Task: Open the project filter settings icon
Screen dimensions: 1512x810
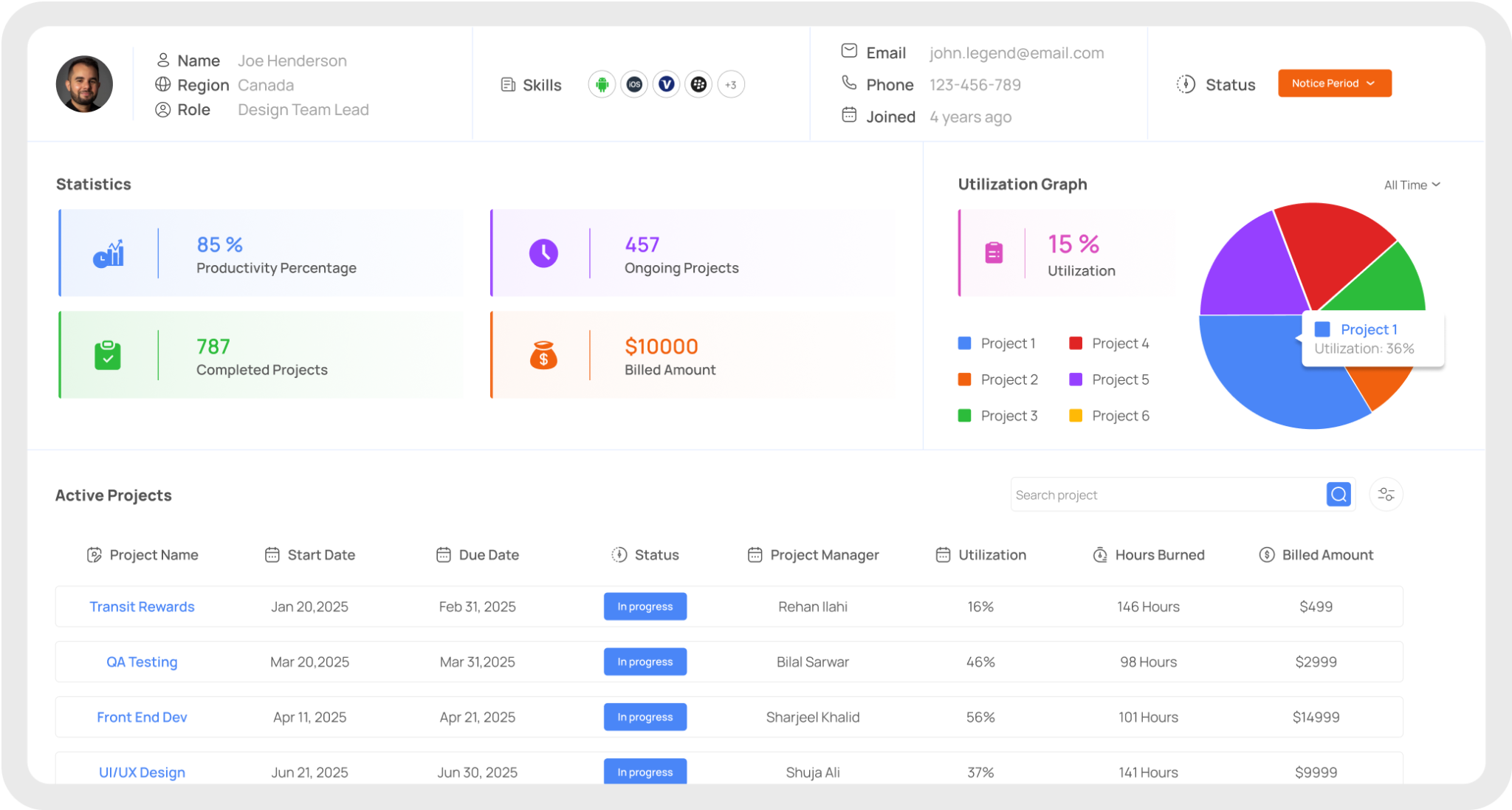Action: point(1386,495)
